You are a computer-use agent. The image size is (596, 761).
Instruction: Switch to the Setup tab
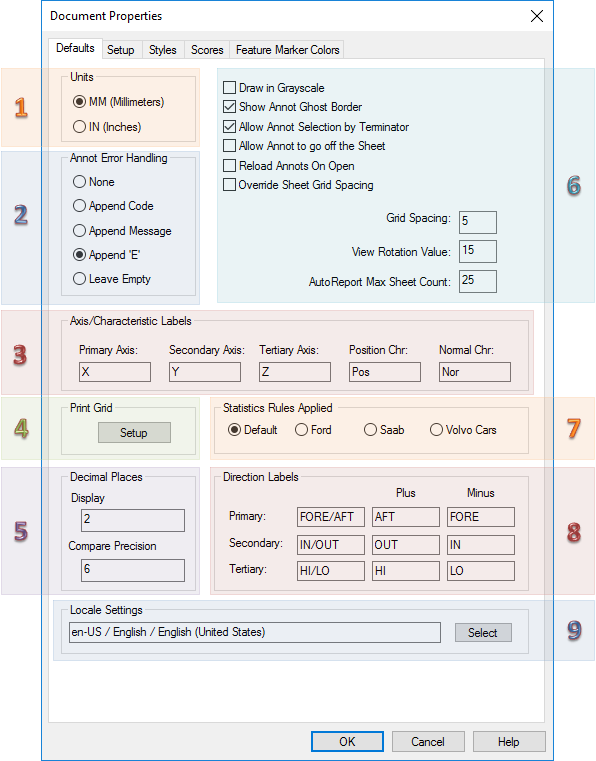point(121,50)
